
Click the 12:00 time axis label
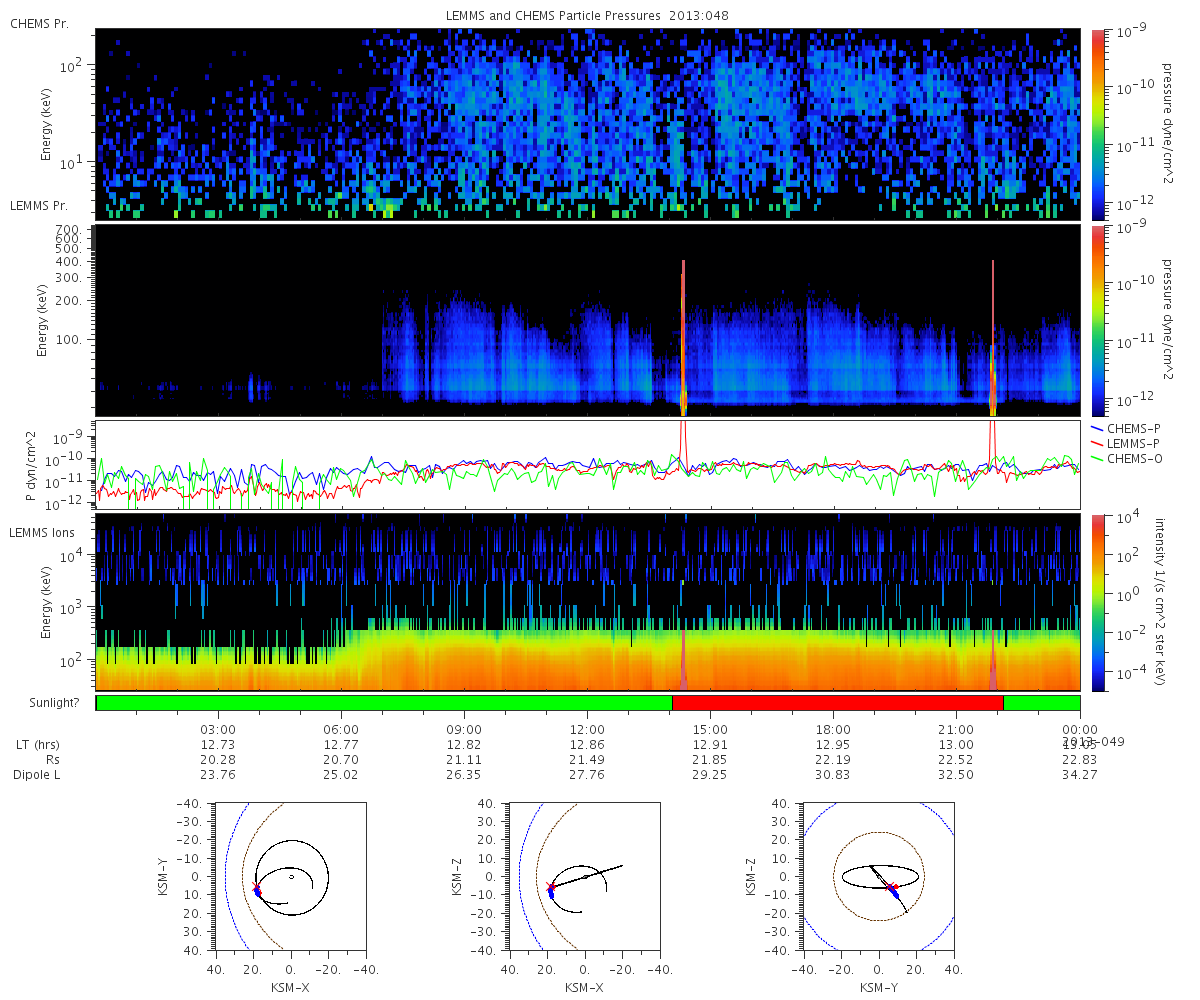tap(587, 729)
